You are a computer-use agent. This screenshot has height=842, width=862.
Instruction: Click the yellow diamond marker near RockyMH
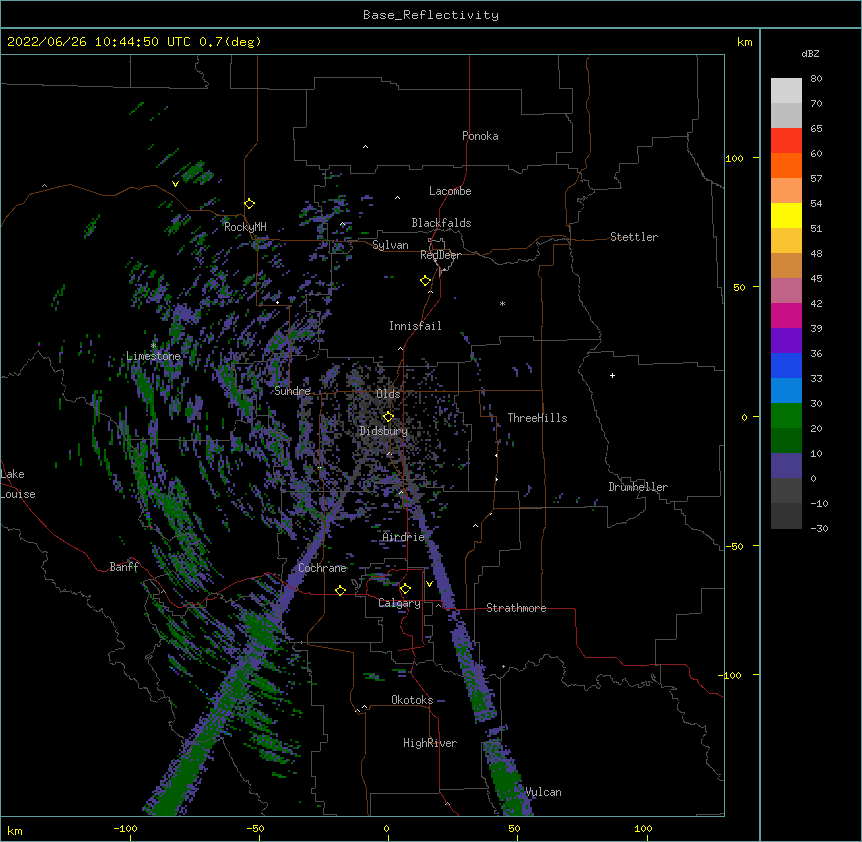250,204
